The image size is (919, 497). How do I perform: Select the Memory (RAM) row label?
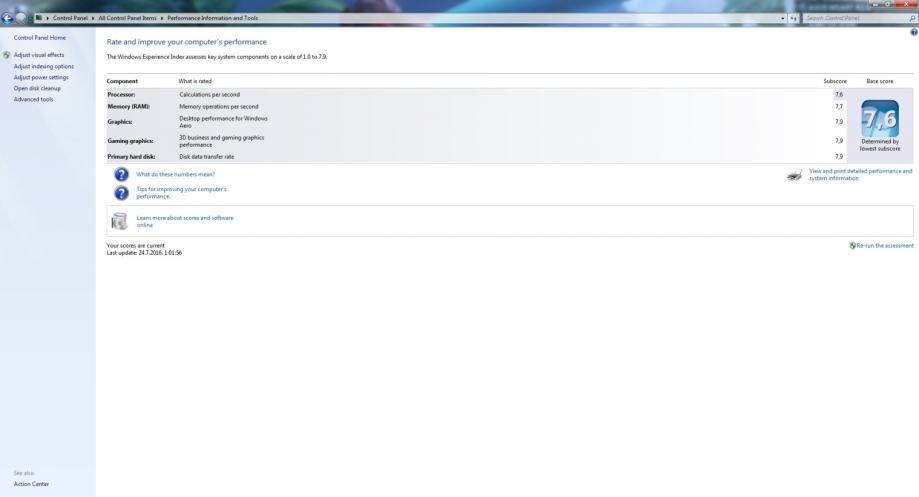(x=129, y=107)
